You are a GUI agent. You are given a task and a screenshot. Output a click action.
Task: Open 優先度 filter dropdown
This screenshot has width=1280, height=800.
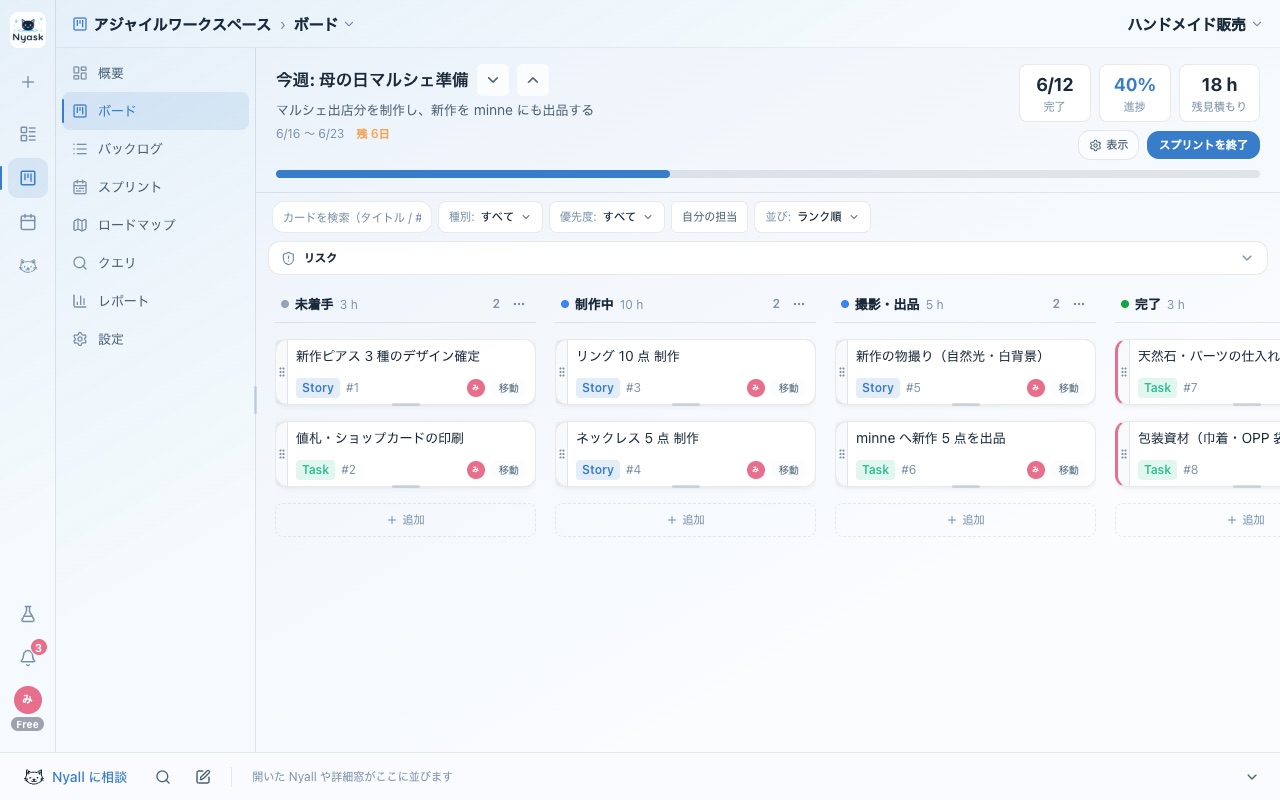click(607, 217)
